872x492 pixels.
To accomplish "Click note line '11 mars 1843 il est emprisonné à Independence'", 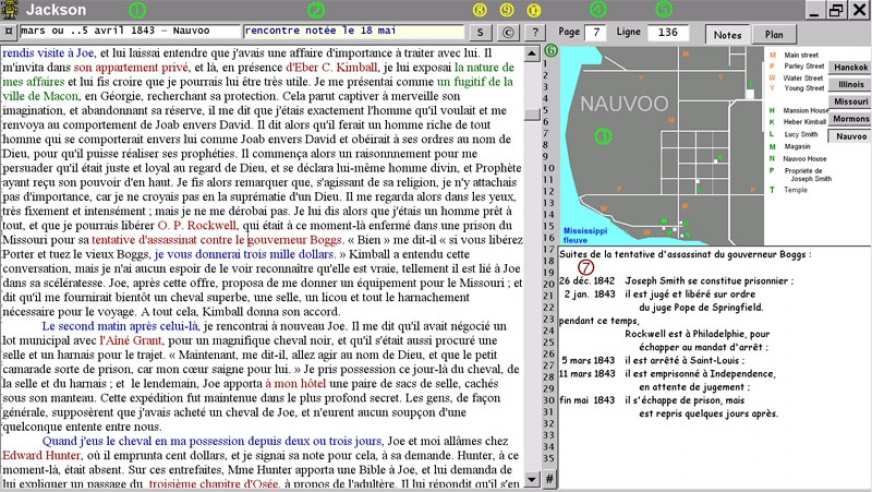I will (x=667, y=374).
